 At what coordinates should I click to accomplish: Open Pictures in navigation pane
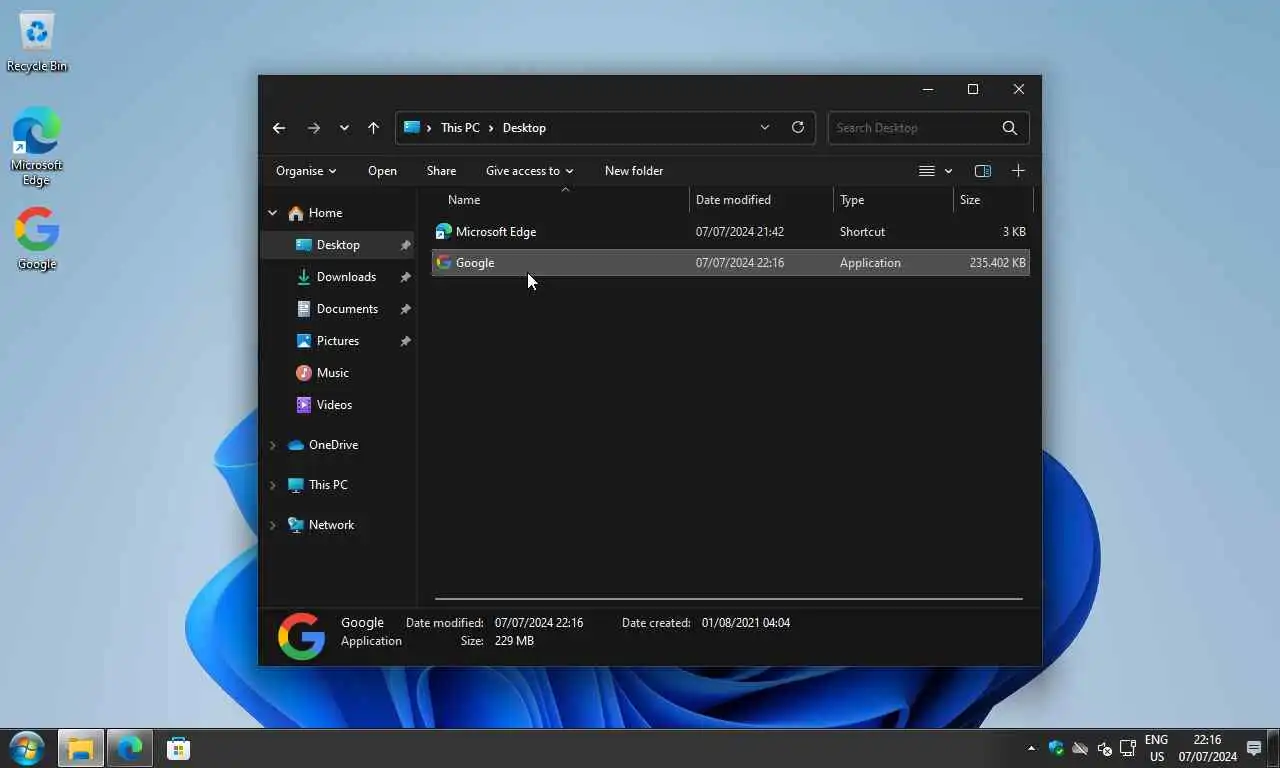337,341
